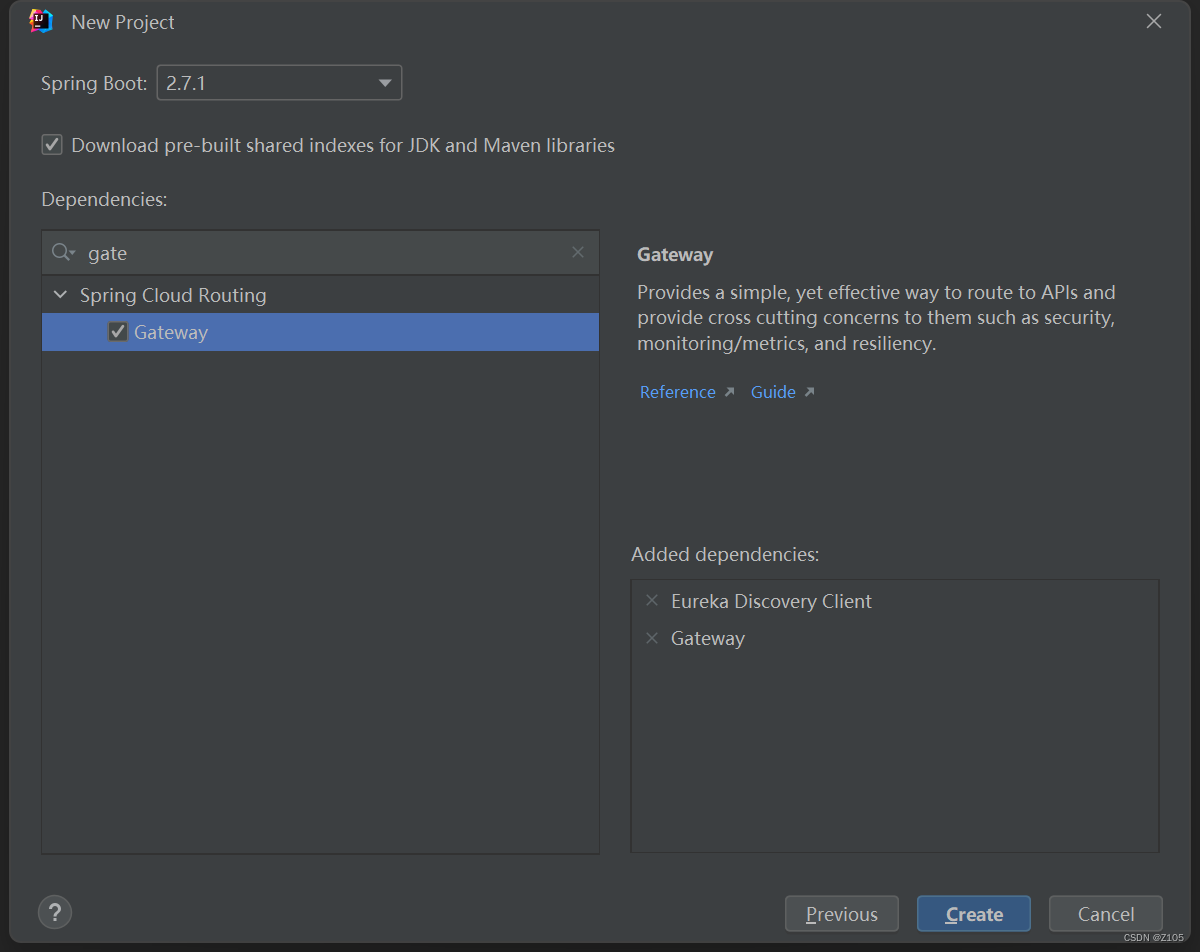
Task: Open the help question mark button
Action: (x=55, y=912)
